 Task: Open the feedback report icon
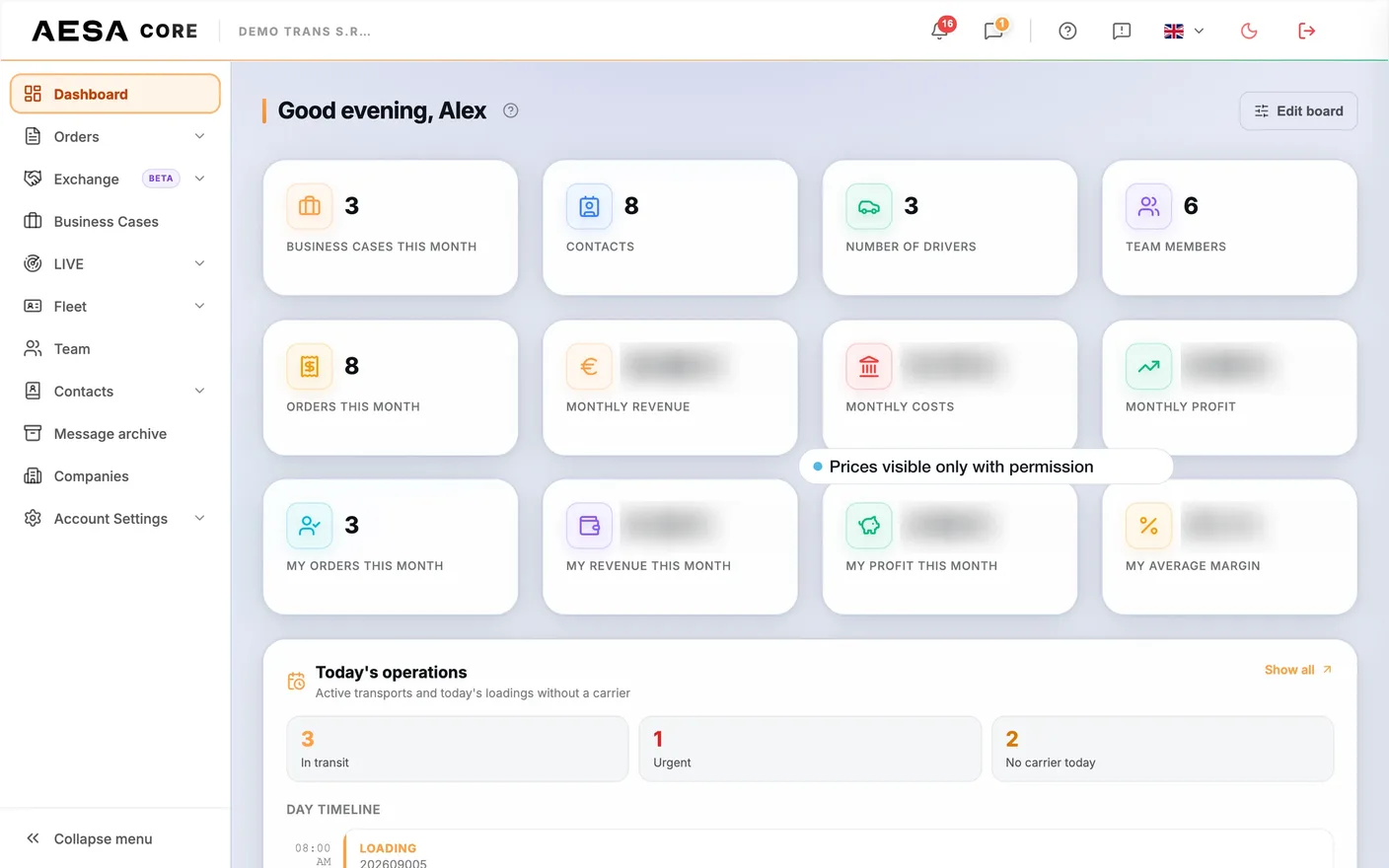tap(1122, 31)
